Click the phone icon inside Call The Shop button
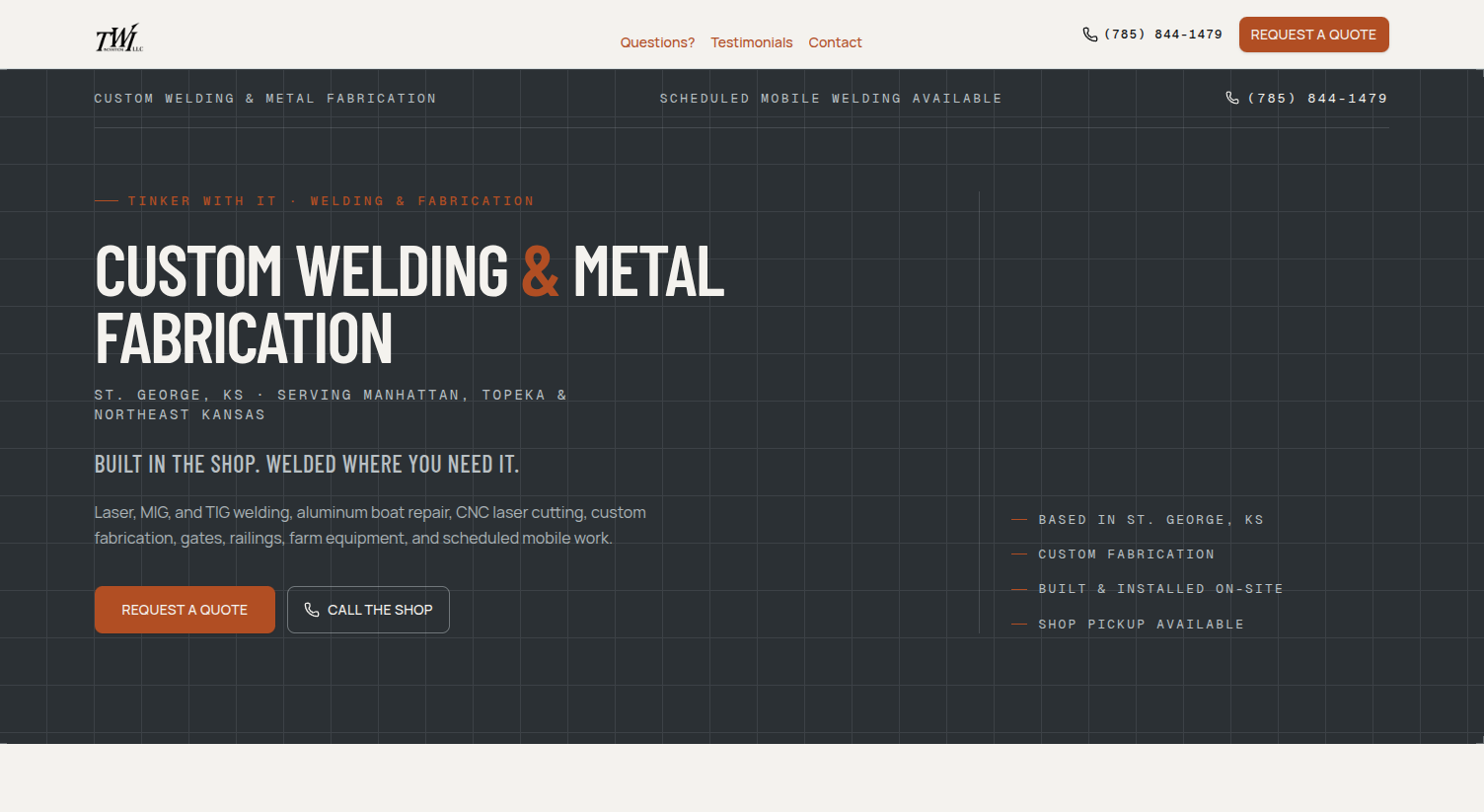The height and width of the screenshot is (812, 1484). coord(312,610)
